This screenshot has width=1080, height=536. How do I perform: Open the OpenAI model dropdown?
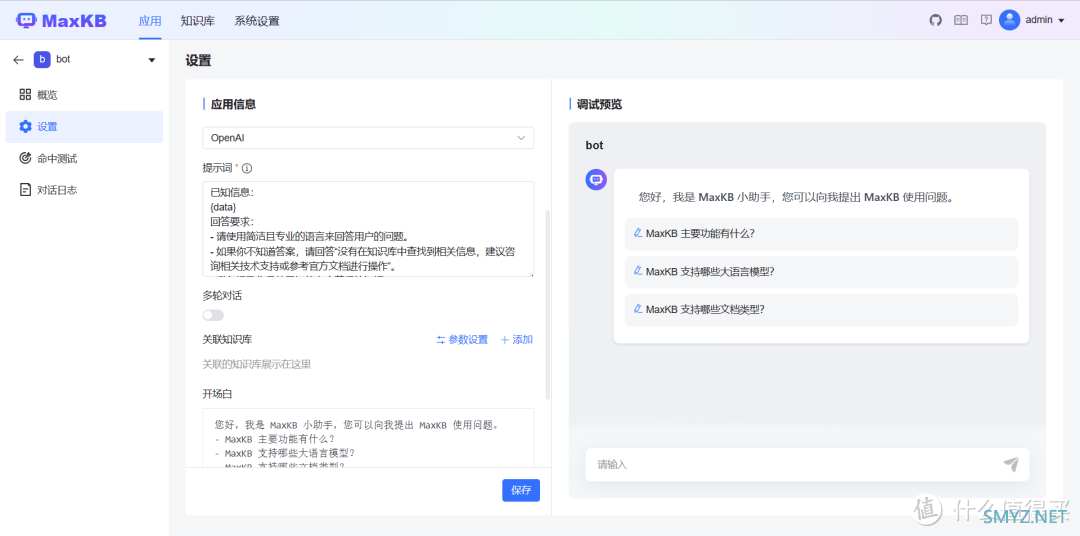pos(368,138)
